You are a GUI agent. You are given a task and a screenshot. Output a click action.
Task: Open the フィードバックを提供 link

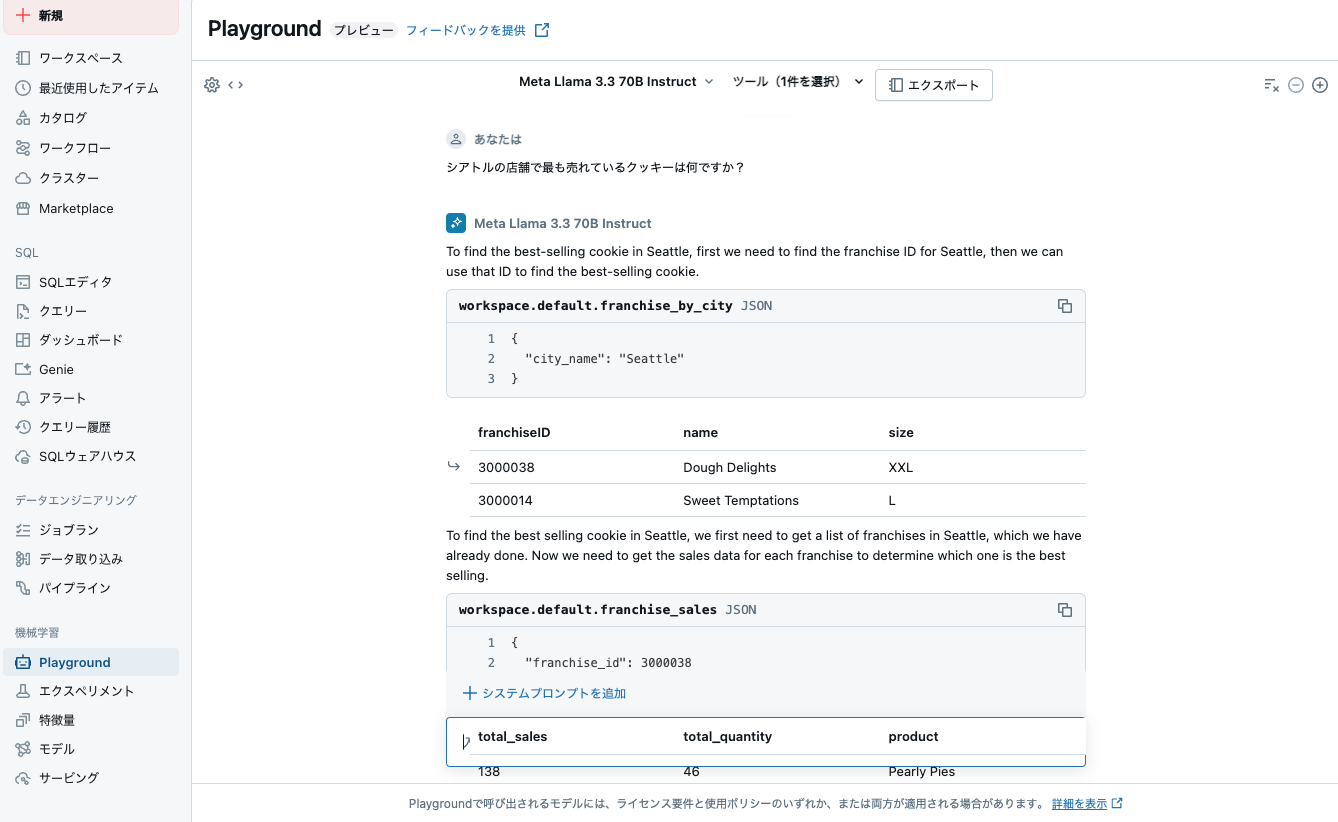(x=466, y=29)
